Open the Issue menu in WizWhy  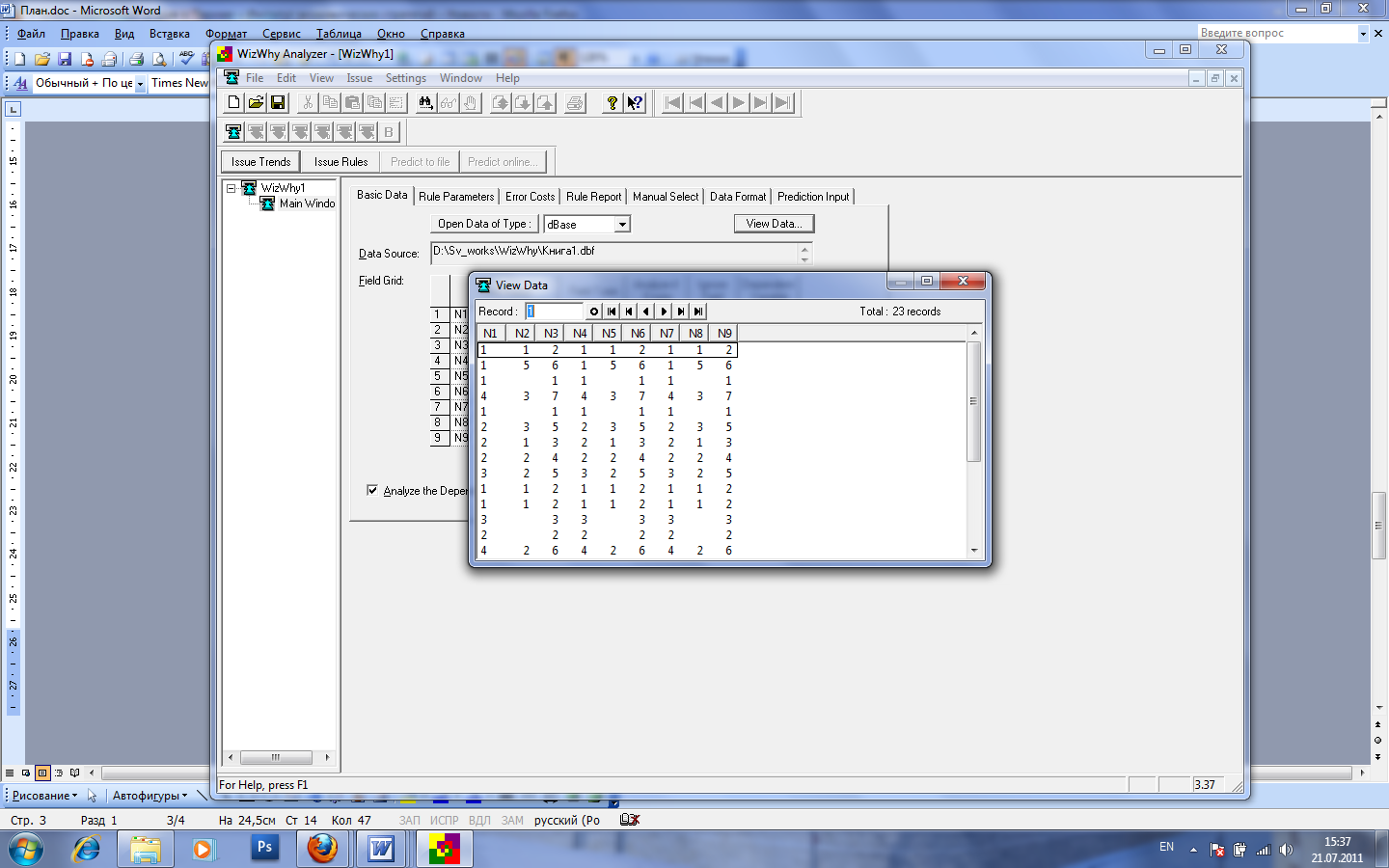tap(359, 78)
